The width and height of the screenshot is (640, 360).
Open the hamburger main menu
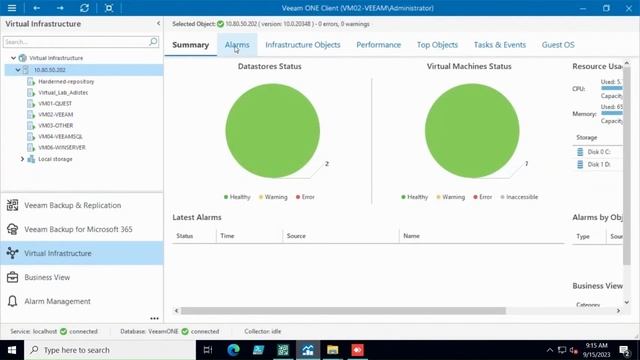click(12, 8)
